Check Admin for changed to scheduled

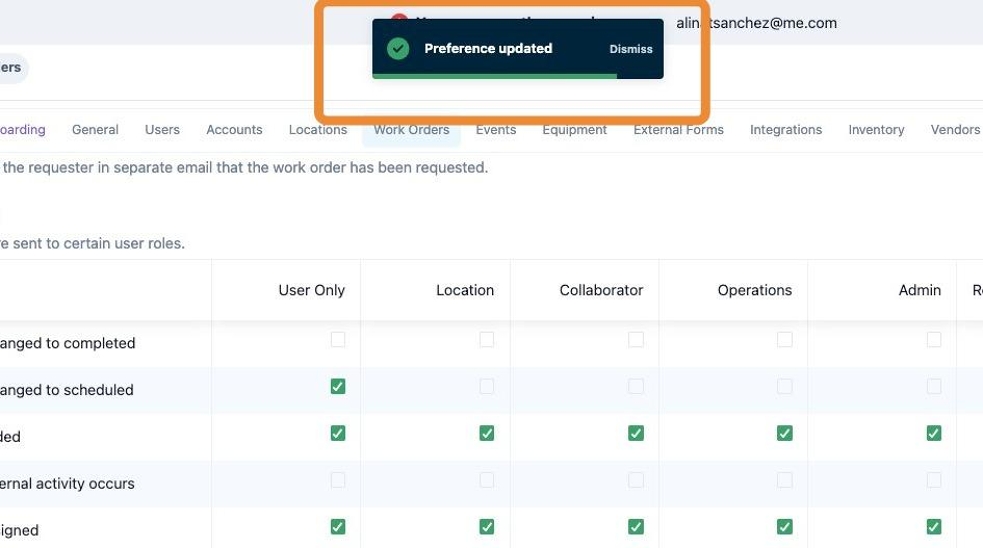click(933, 386)
